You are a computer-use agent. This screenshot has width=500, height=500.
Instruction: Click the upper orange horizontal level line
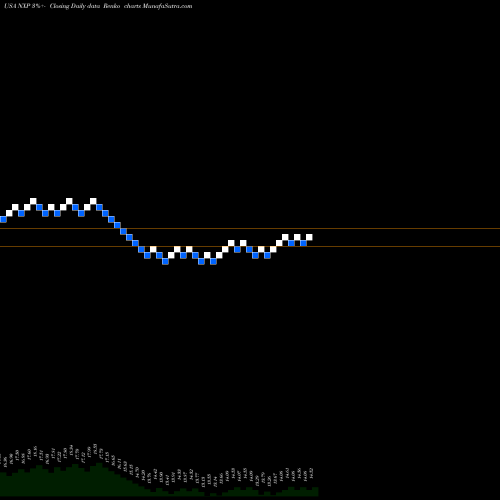(250, 229)
